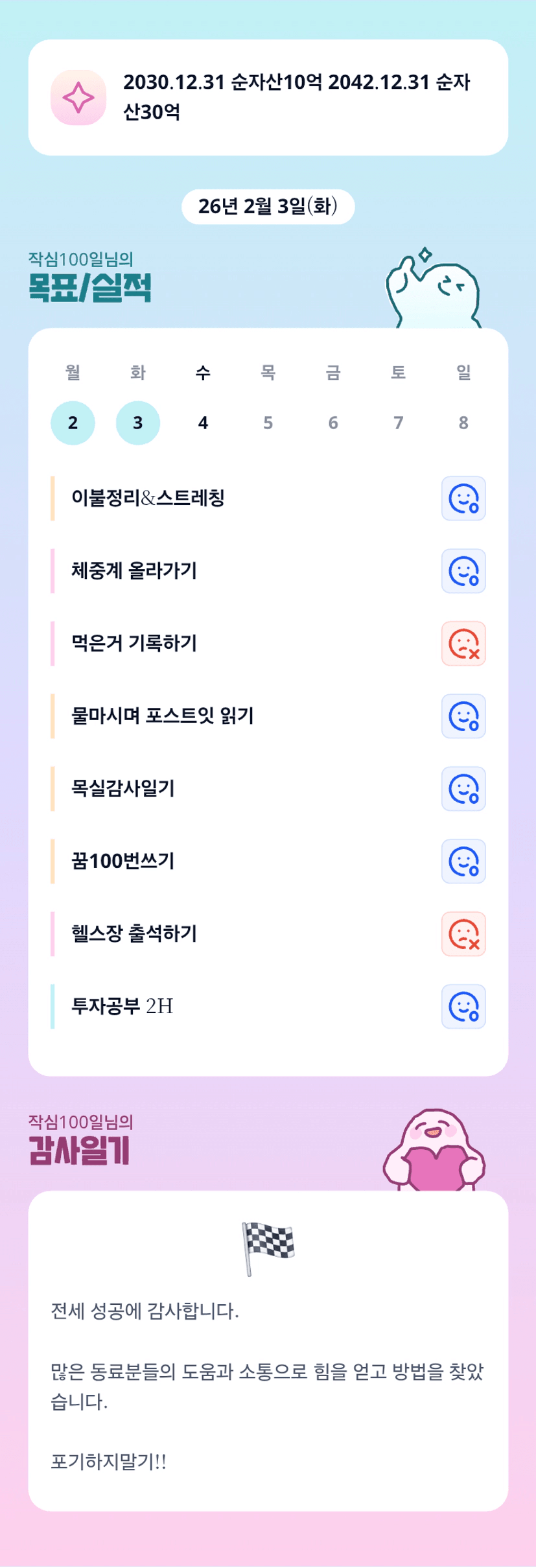Click smiley icon beside 목실감사일기
The height and width of the screenshot is (1568, 536).
coord(463,789)
